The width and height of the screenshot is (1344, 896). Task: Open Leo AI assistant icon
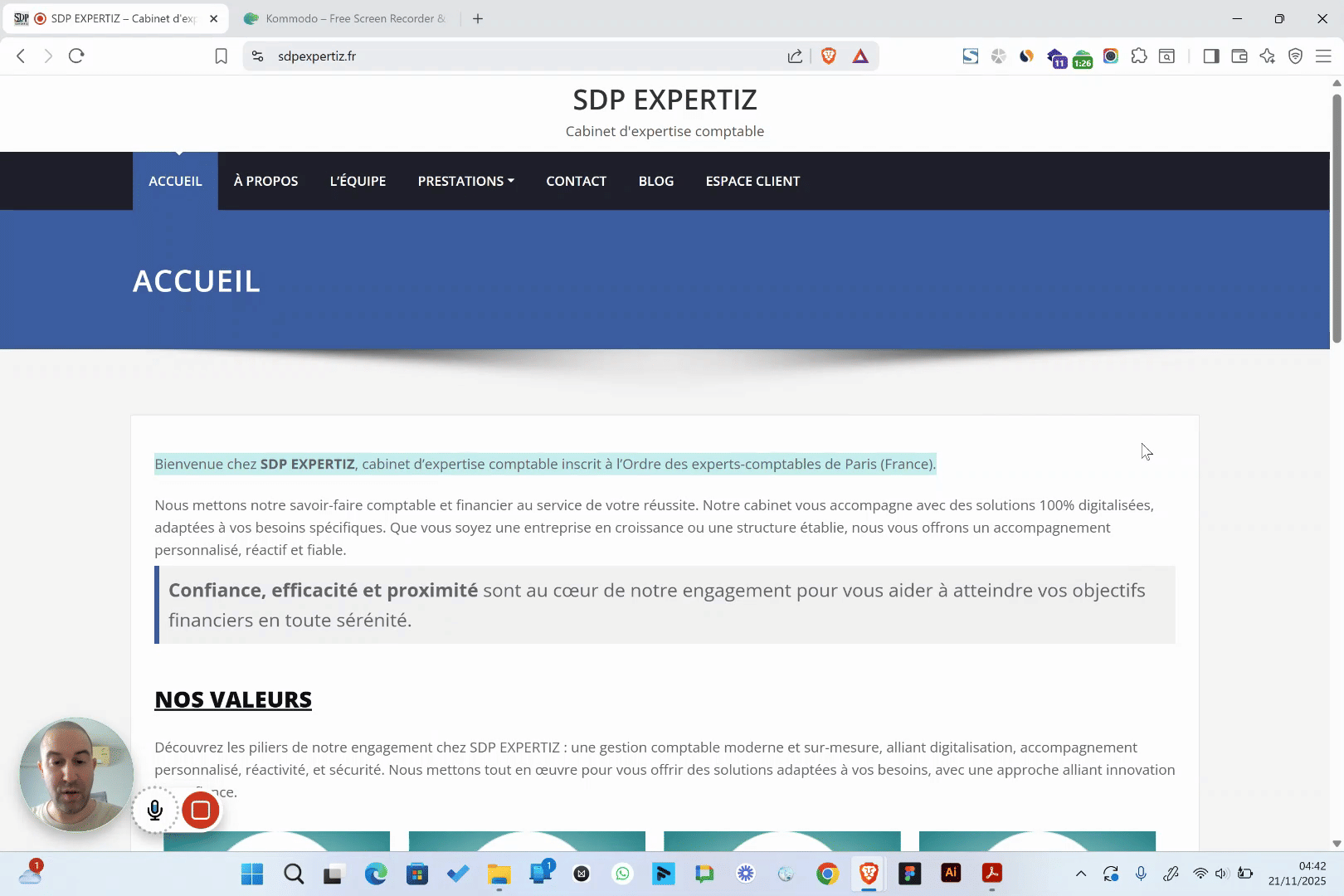tap(1267, 56)
